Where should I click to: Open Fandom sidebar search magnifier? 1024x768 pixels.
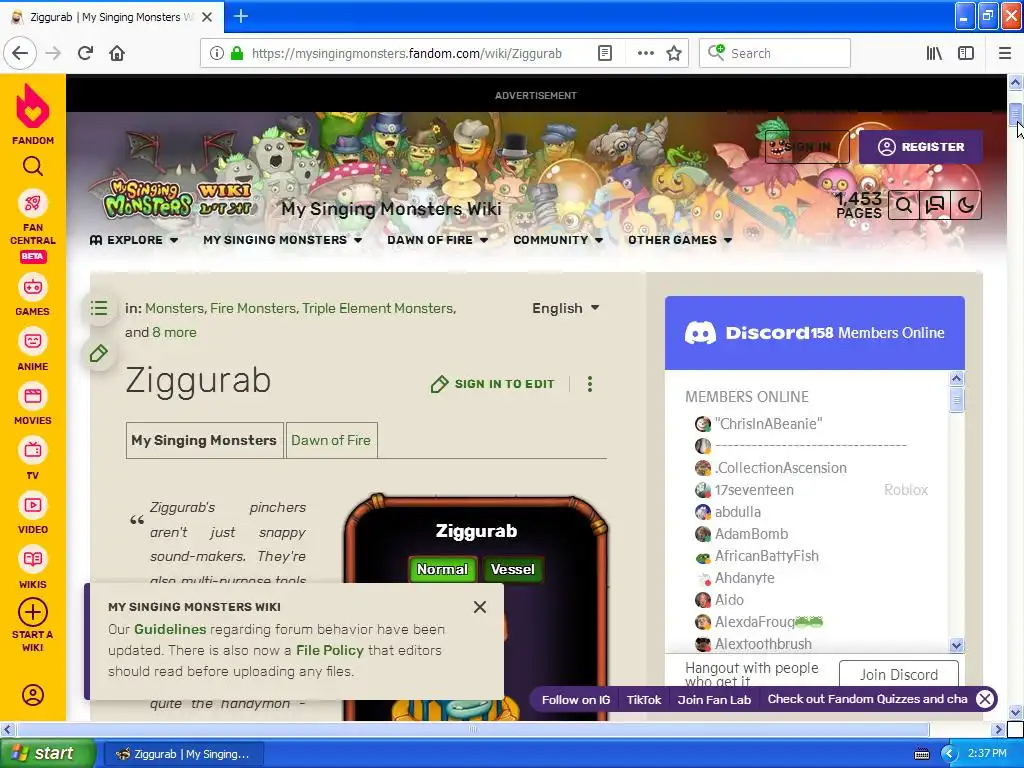(x=33, y=167)
